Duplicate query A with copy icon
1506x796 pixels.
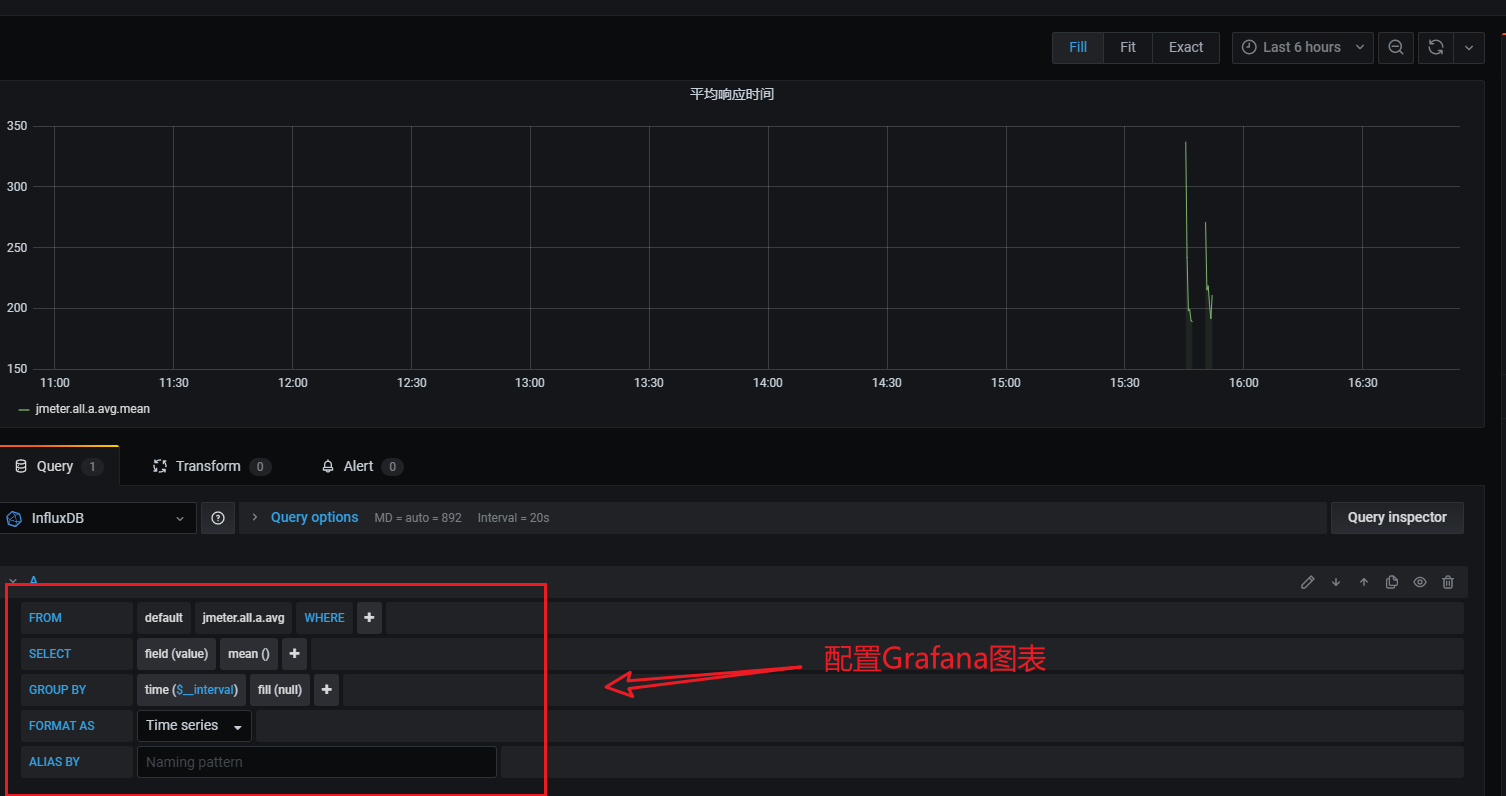click(x=1391, y=582)
